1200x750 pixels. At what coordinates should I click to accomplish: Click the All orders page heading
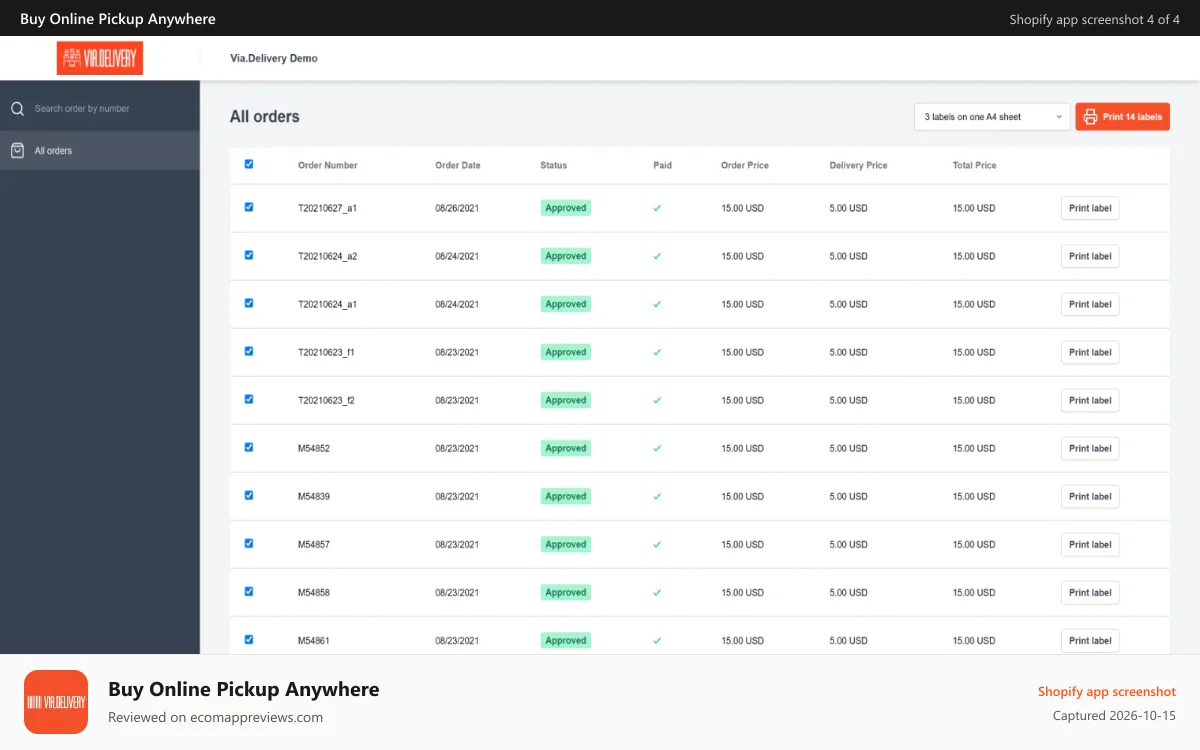coord(265,116)
